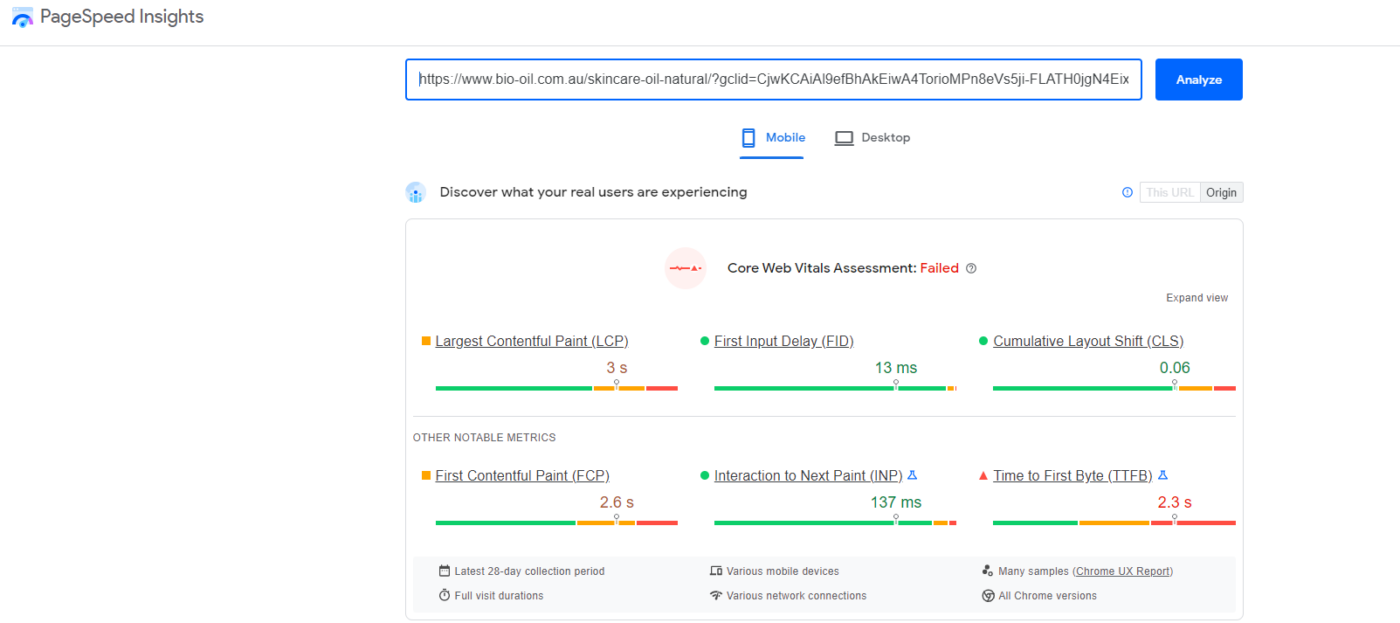Viewport: 1400px width, 623px height.
Task: Click the calendar icon for collection period
Action: (x=444, y=571)
